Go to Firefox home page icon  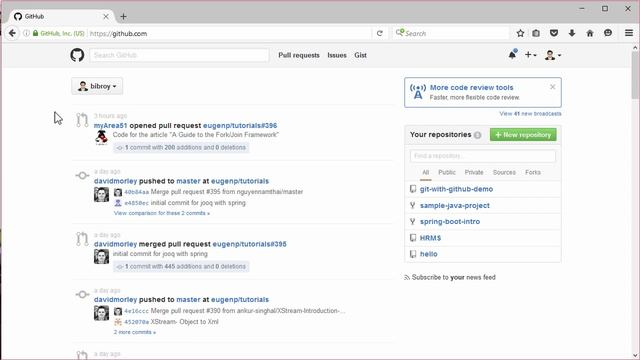point(590,33)
